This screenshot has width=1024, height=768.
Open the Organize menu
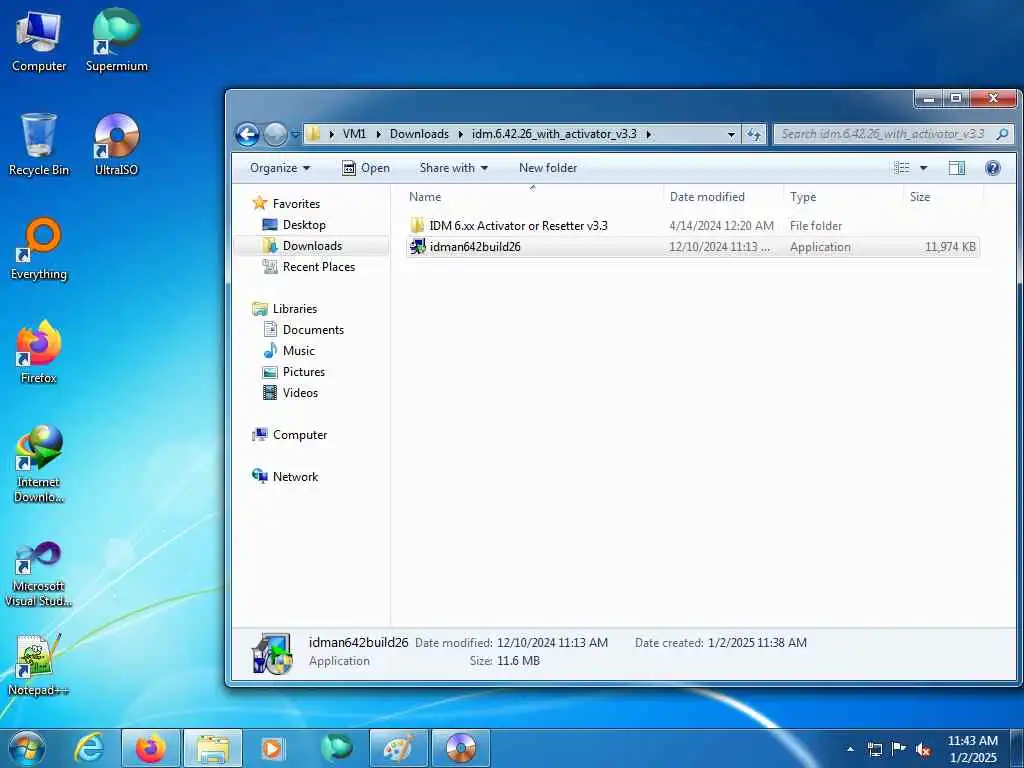280,168
